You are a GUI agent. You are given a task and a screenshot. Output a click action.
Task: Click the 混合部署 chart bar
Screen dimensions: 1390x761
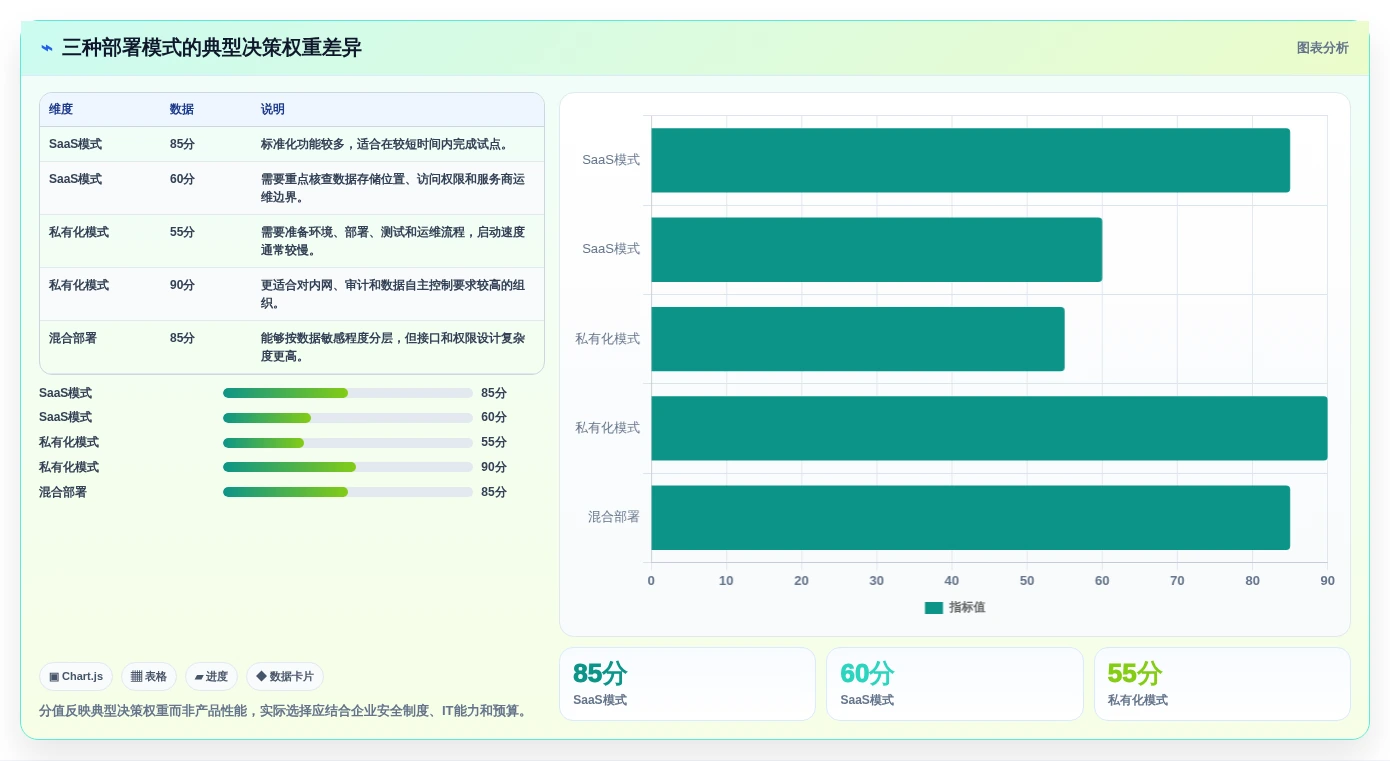pyautogui.click(x=970, y=518)
